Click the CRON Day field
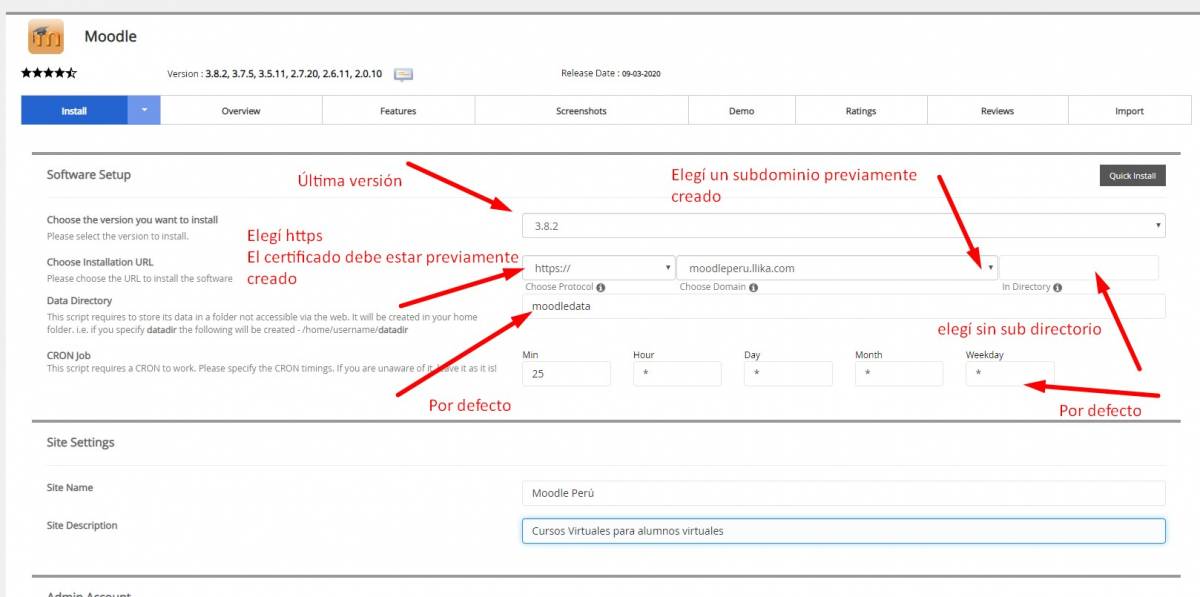 click(x=788, y=374)
